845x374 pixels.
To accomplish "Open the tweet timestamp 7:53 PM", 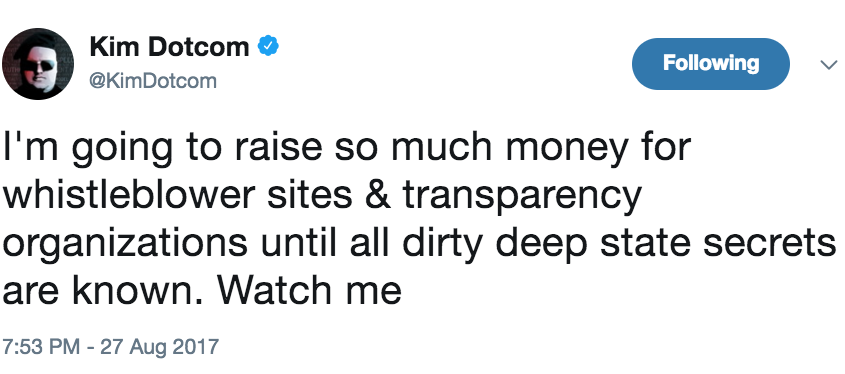I will 41,346.
